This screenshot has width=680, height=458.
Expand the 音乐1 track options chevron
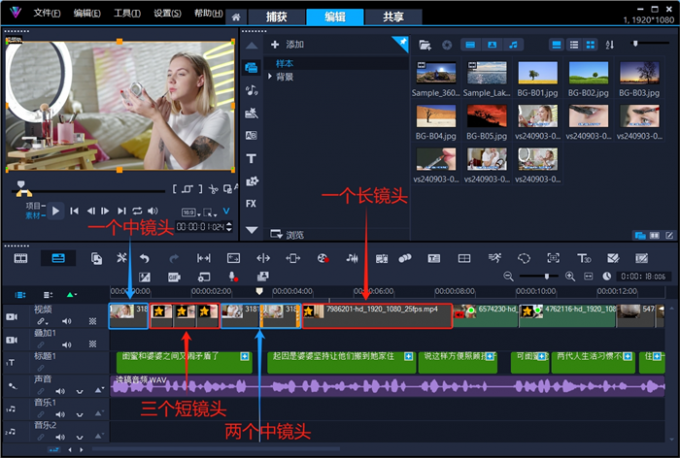(x=80, y=414)
